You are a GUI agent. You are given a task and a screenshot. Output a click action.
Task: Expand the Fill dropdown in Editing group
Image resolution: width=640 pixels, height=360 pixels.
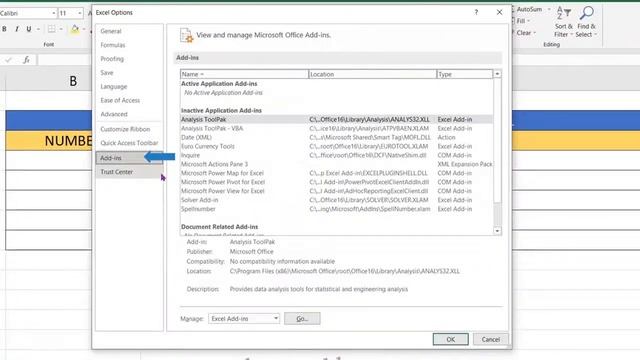pyautogui.click(x=528, y=21)
